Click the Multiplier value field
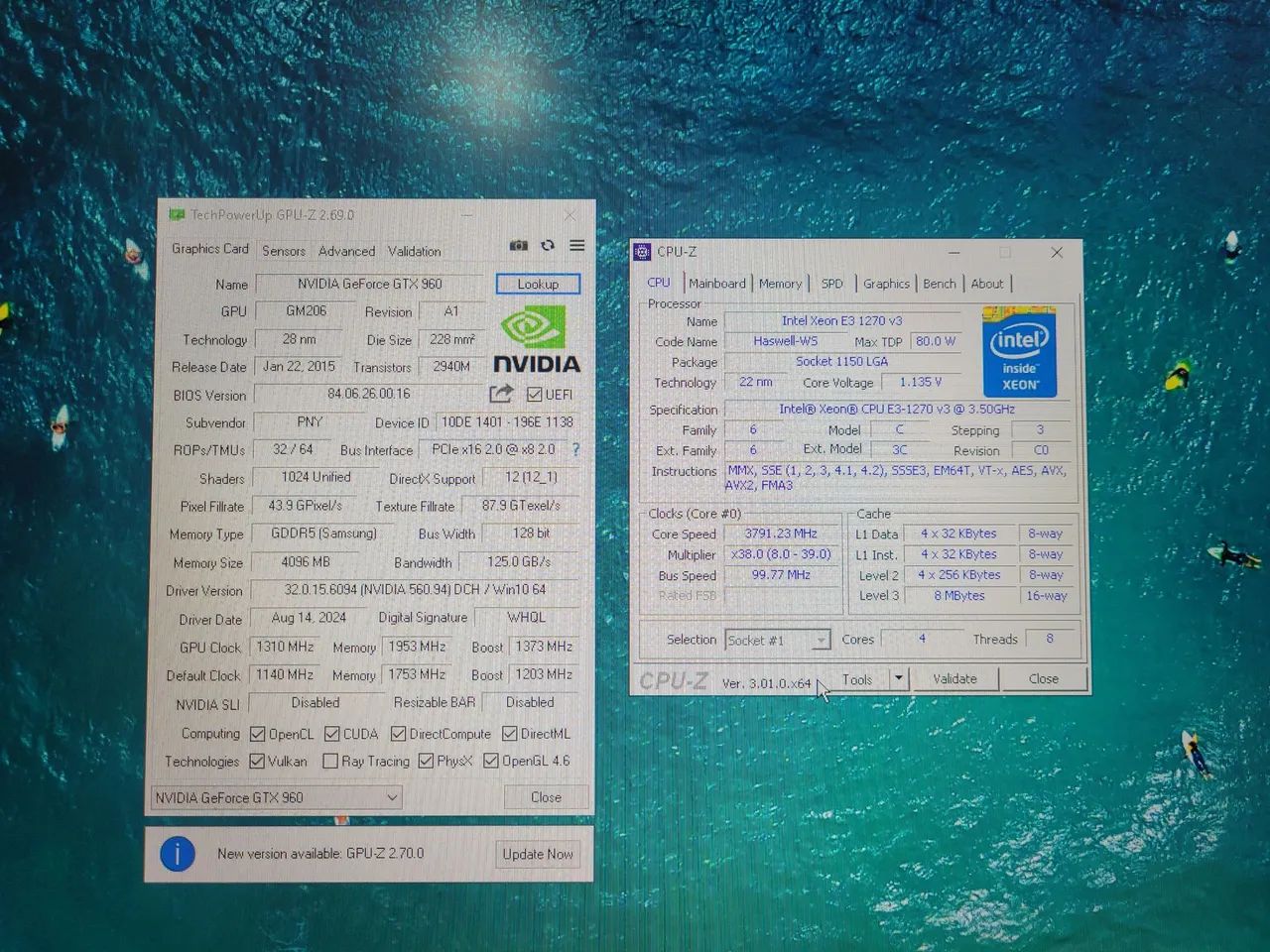 coord(781,554)
